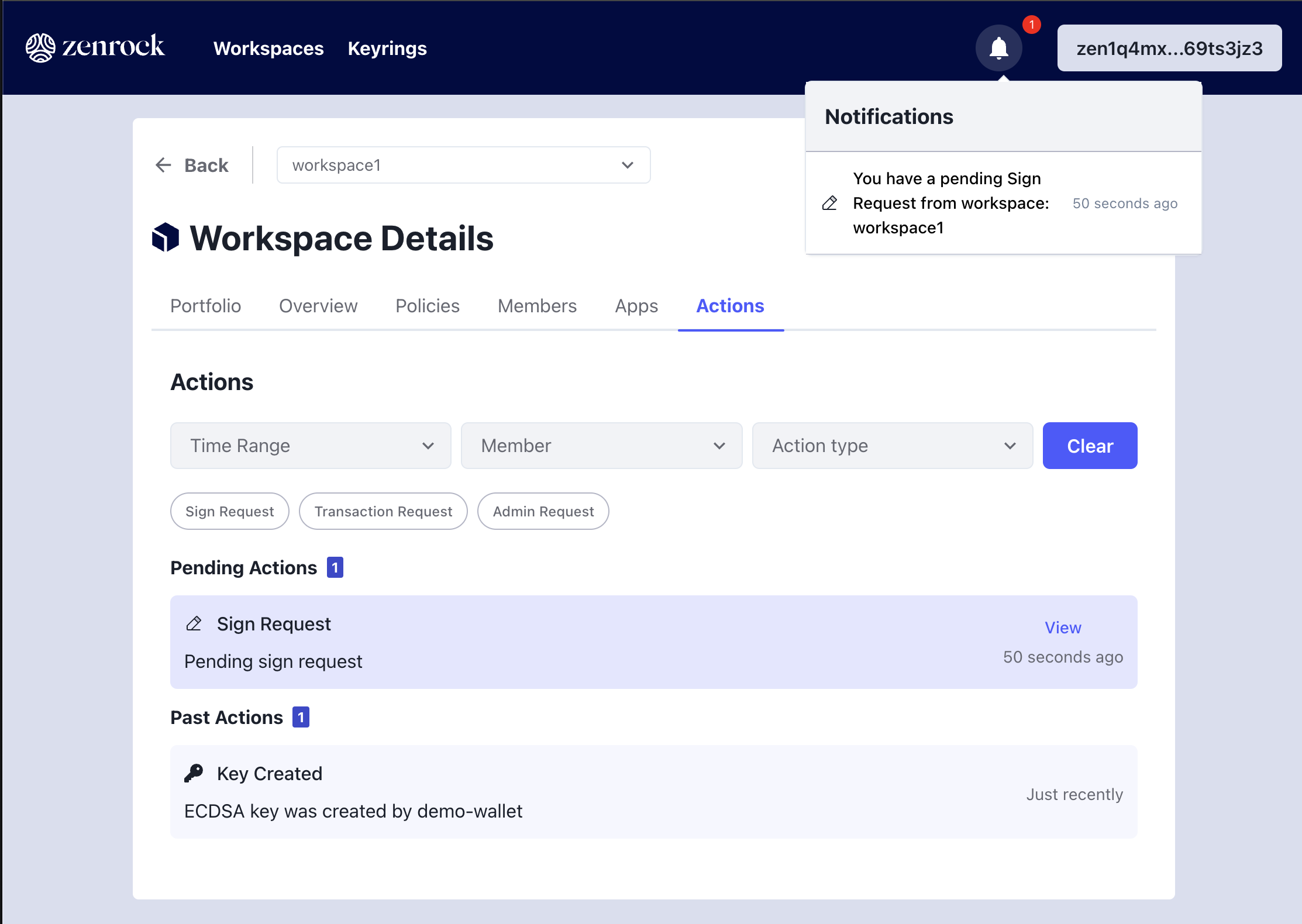Viewport: 1302px width, 924px height.
Task: Click the 'Workspace Details' heading
Action: tap(342, 238)
